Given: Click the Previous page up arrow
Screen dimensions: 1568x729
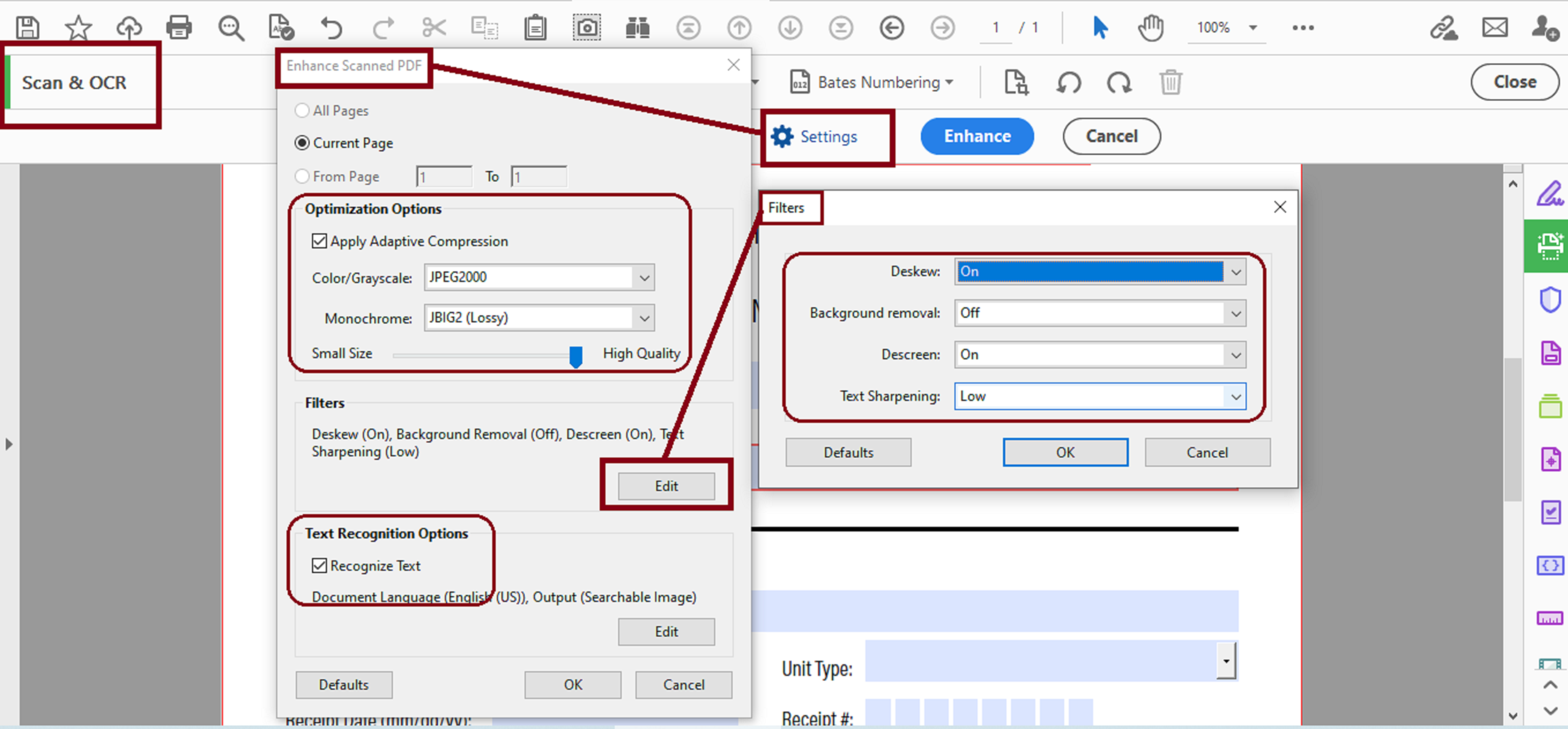Looking at the screenshot, I should (x=739, y=27).
